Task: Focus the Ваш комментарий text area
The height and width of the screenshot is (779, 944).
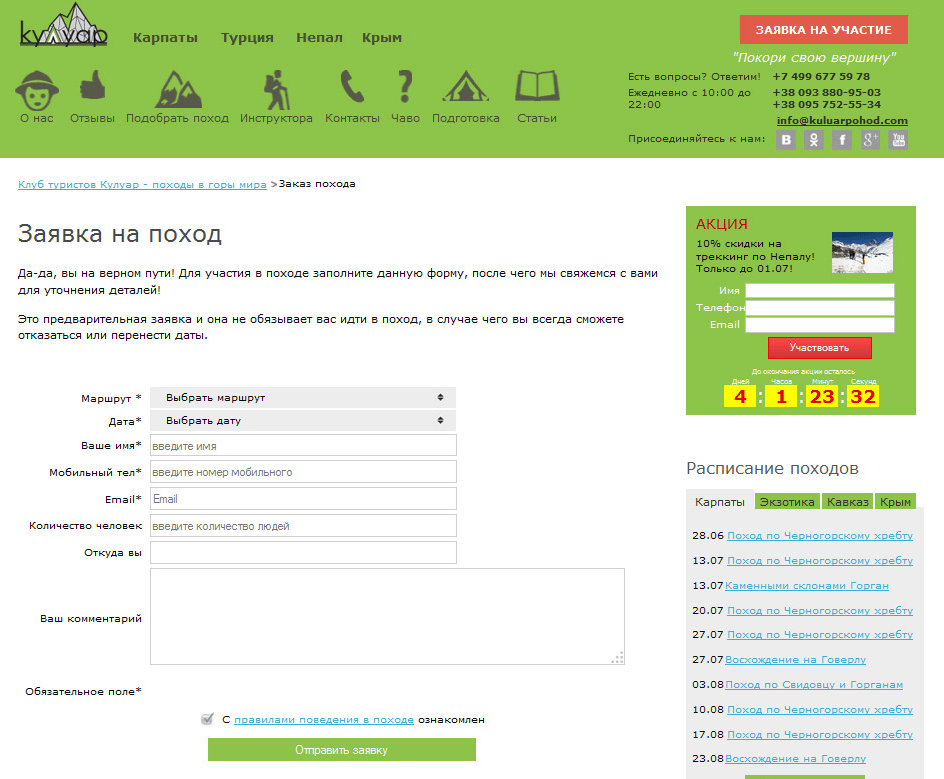Action: (x=387, y=616)
